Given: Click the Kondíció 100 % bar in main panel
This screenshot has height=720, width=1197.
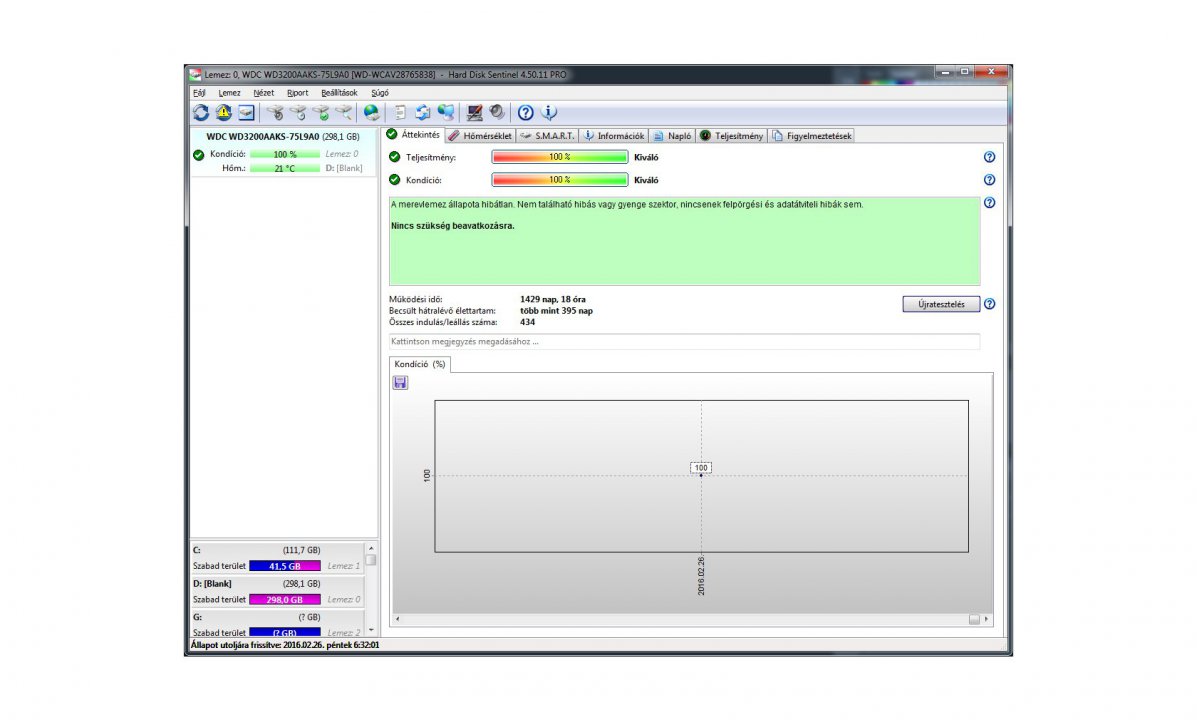Looking at the screenshot, I should tap(560, 180).
